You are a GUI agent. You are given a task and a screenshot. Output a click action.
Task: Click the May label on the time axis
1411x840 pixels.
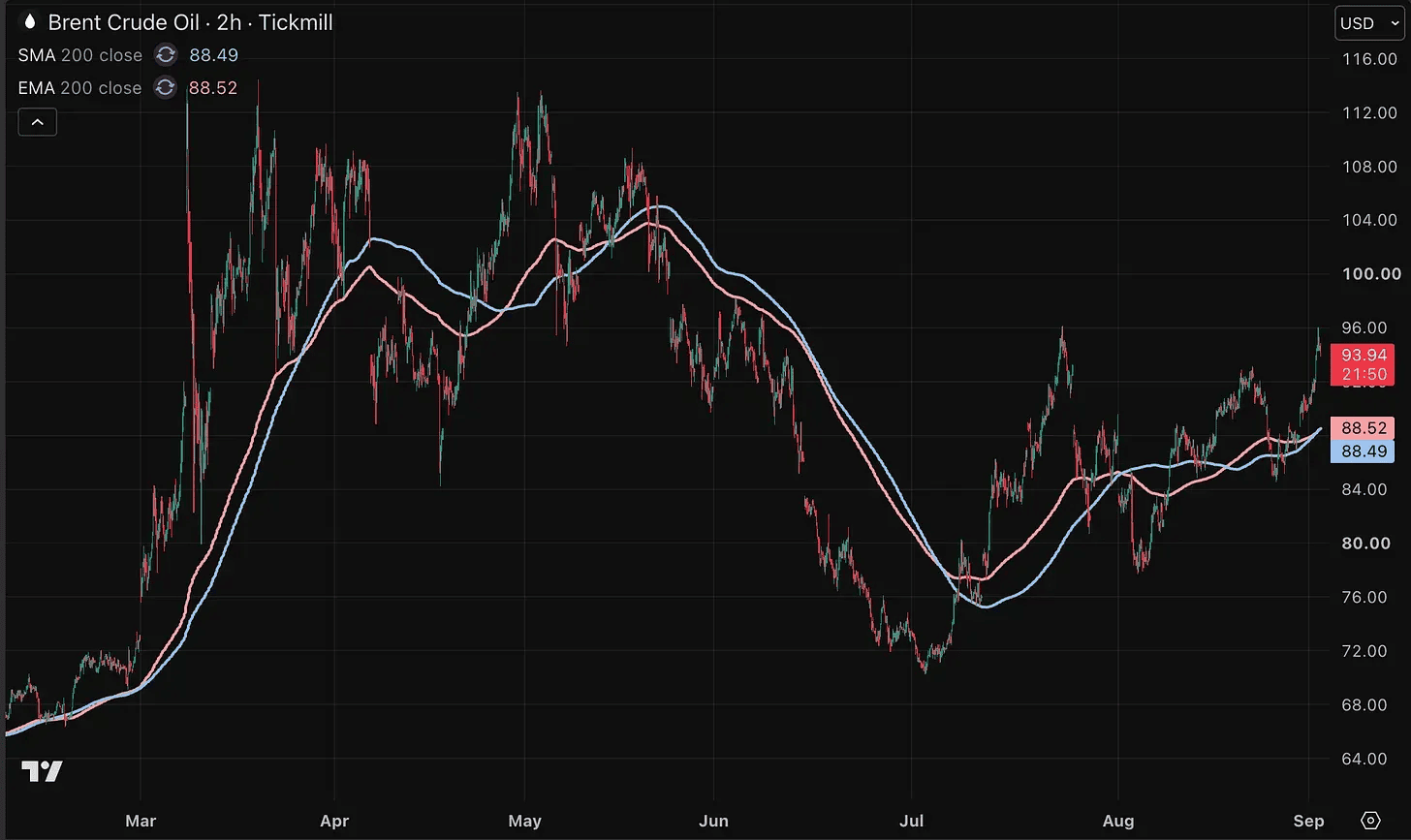tap(524, 821)
